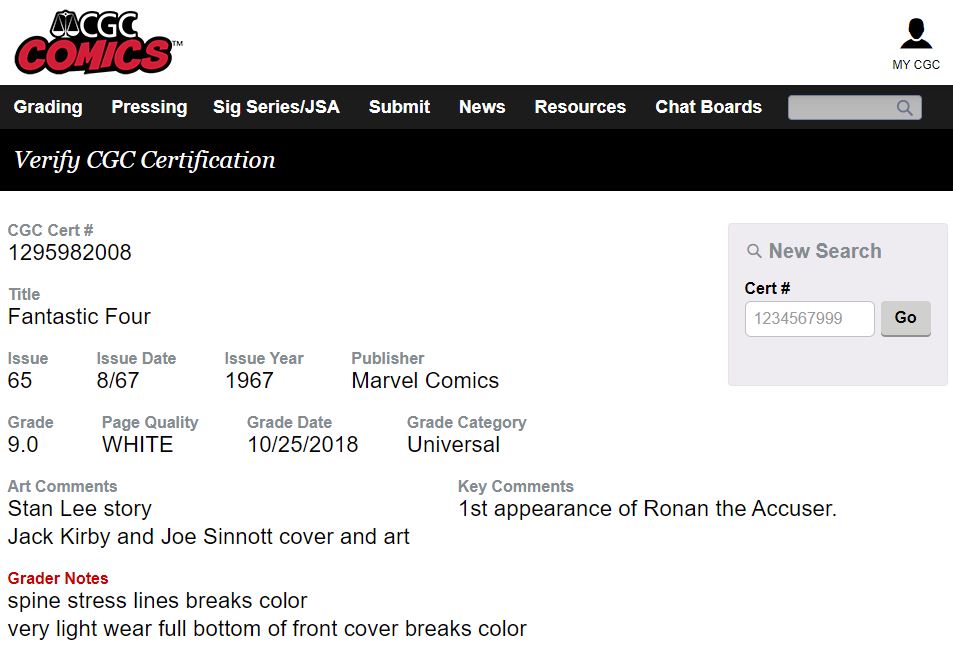Open the Sig Series/JSA menu
The image size is (953, 652).
(x=276, y=107)
